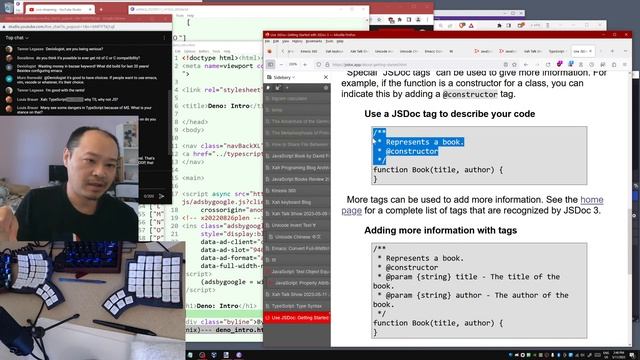Image resolution: width=640 pixels, height=360 pixels.
Task: Open Sidebery settings gear icon
Action: coord(325,88)
